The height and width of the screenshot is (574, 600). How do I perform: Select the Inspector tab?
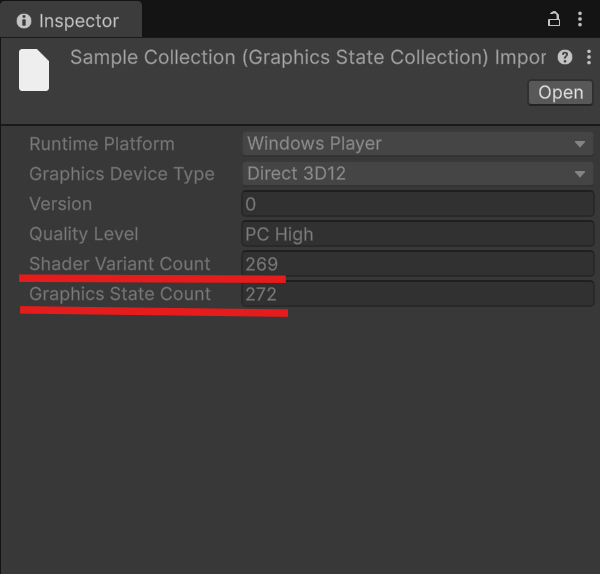coord(71,20)
